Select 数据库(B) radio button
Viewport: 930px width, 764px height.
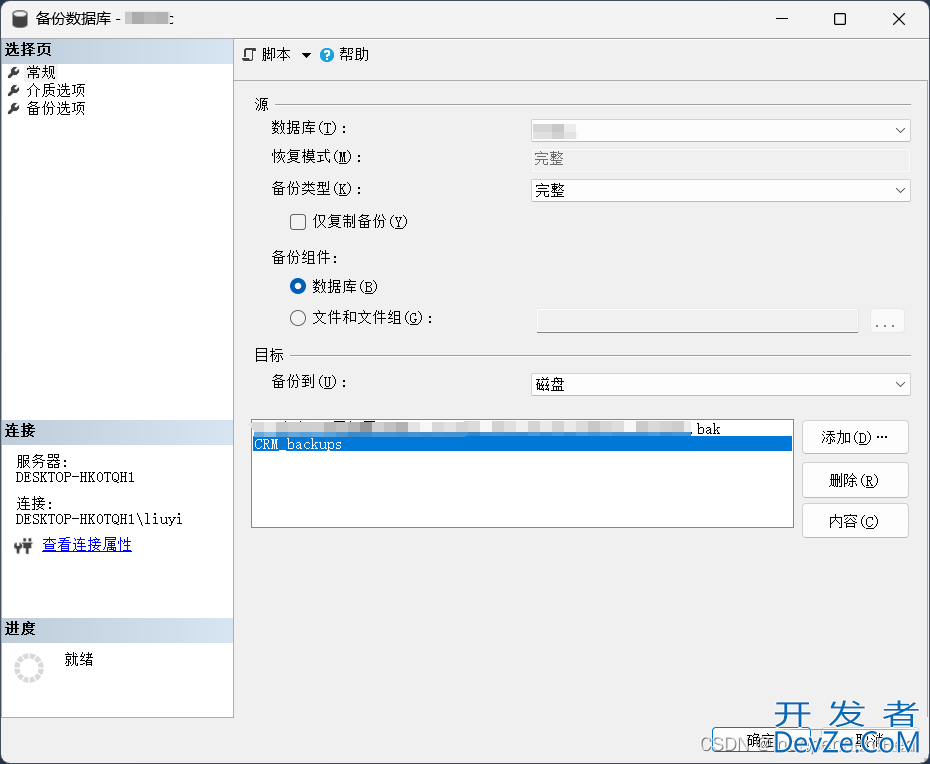point(298,286)
